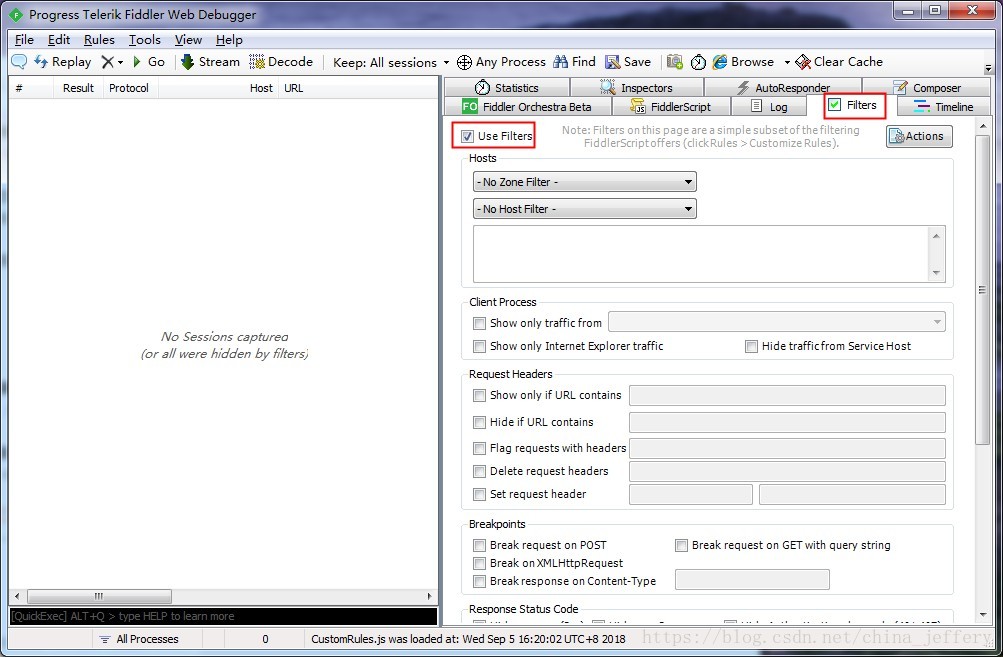Click the timer stopwatch icon

[699, 62]
